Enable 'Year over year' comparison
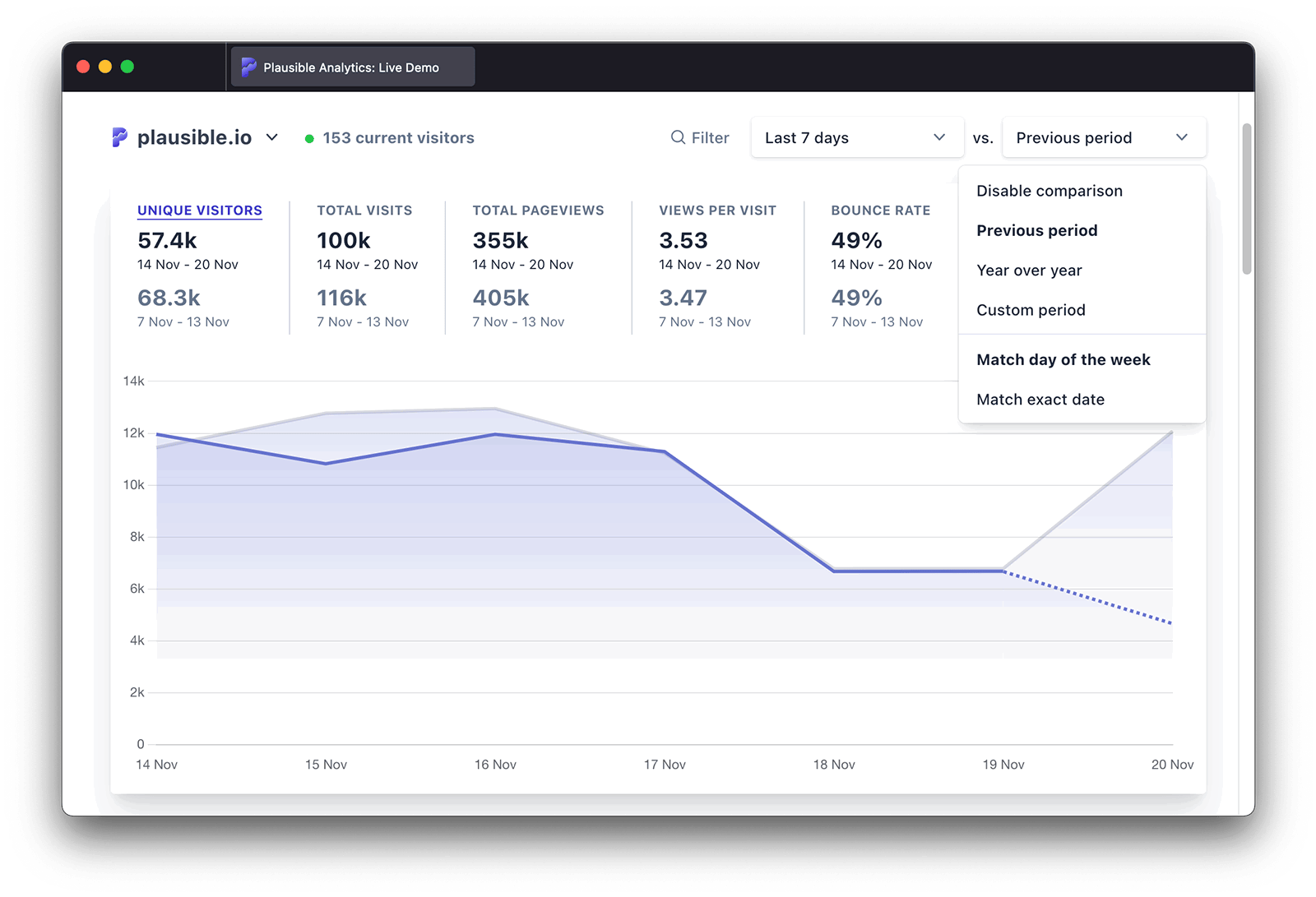The width and height of the screenshot is (1316, 897). (x=1028, y=270)
